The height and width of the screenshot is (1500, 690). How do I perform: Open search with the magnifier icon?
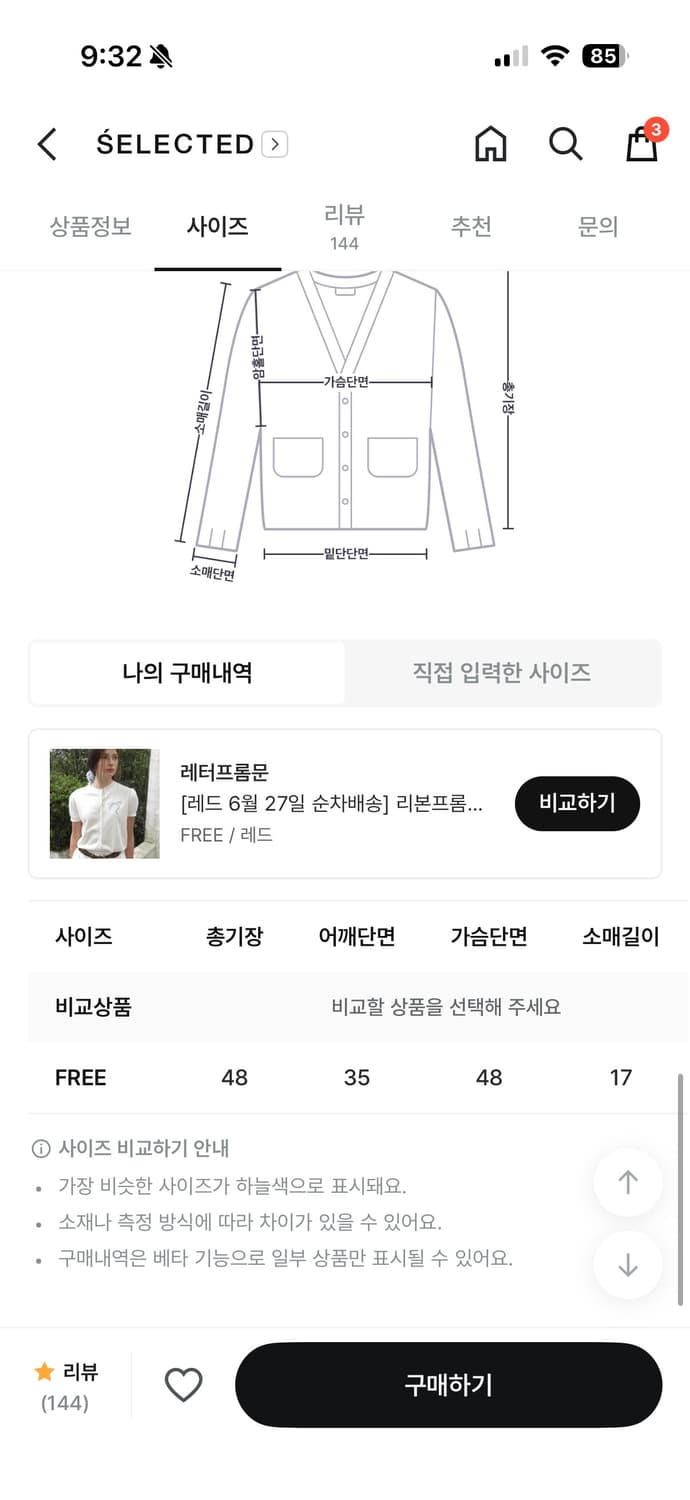566,144
